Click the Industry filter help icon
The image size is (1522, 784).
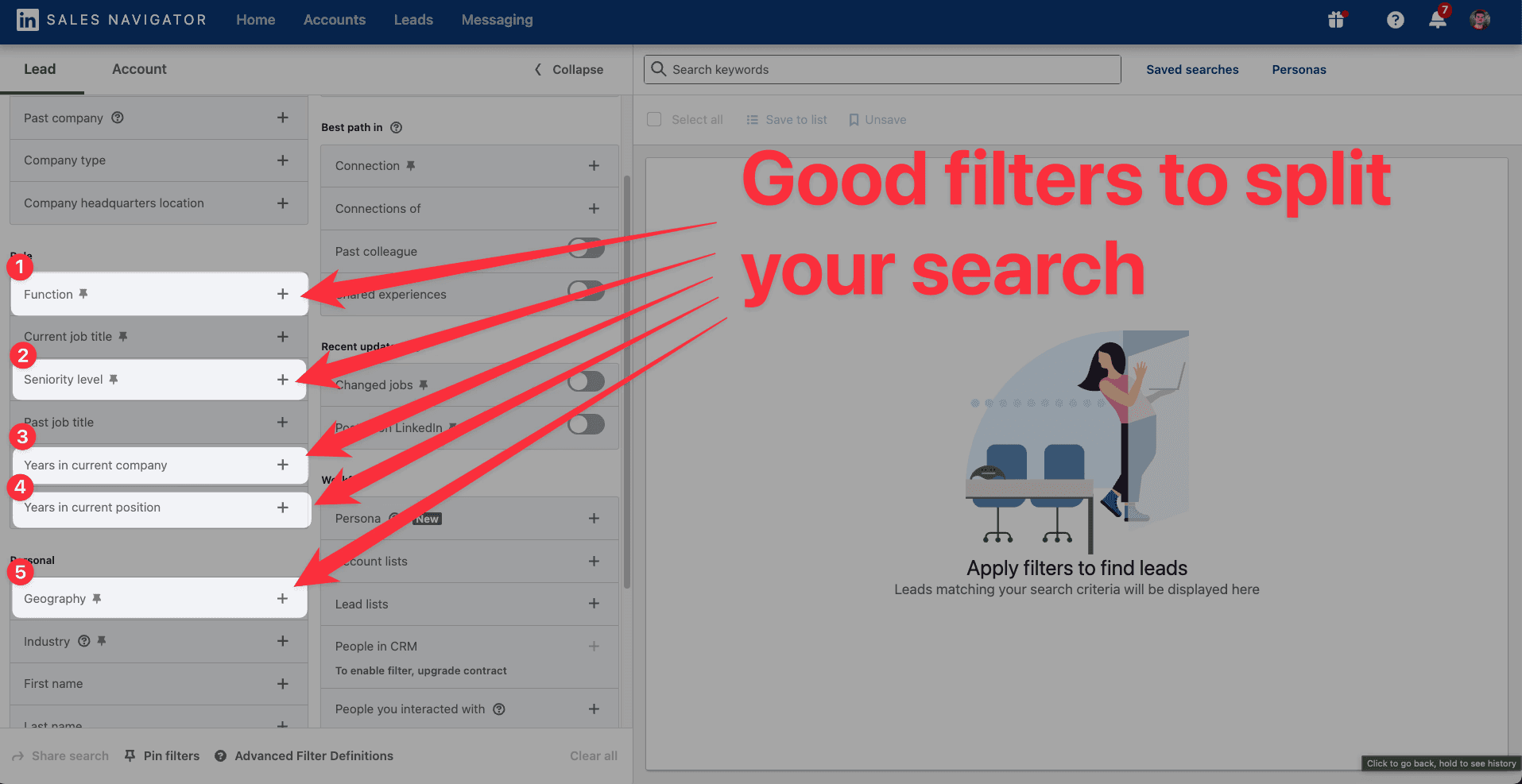(x=83, y=641)
